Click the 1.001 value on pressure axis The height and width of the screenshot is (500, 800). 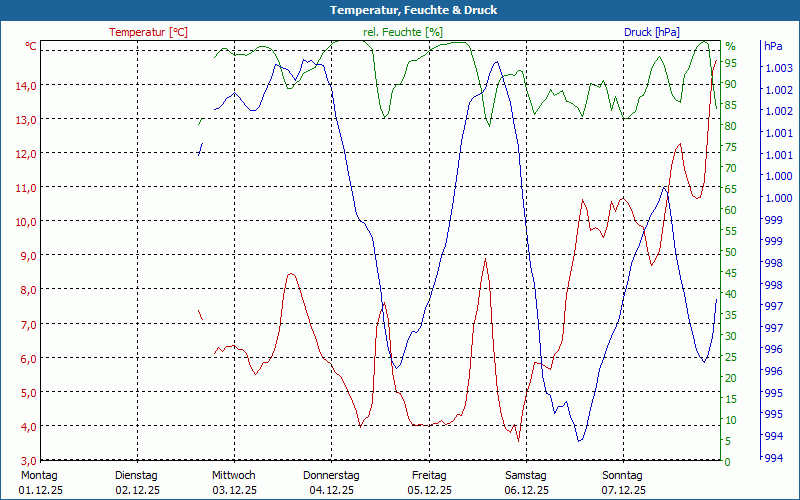coord(777,155)
